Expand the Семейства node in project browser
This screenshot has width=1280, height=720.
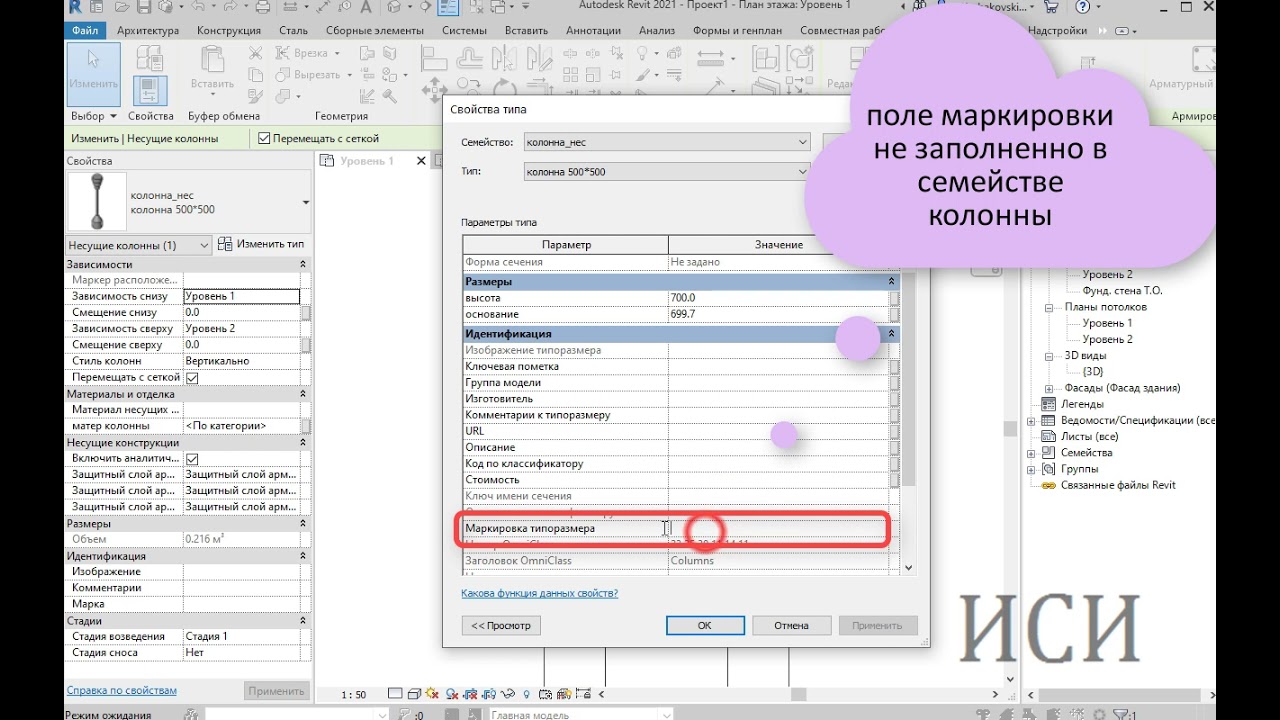coord(1031,453)
